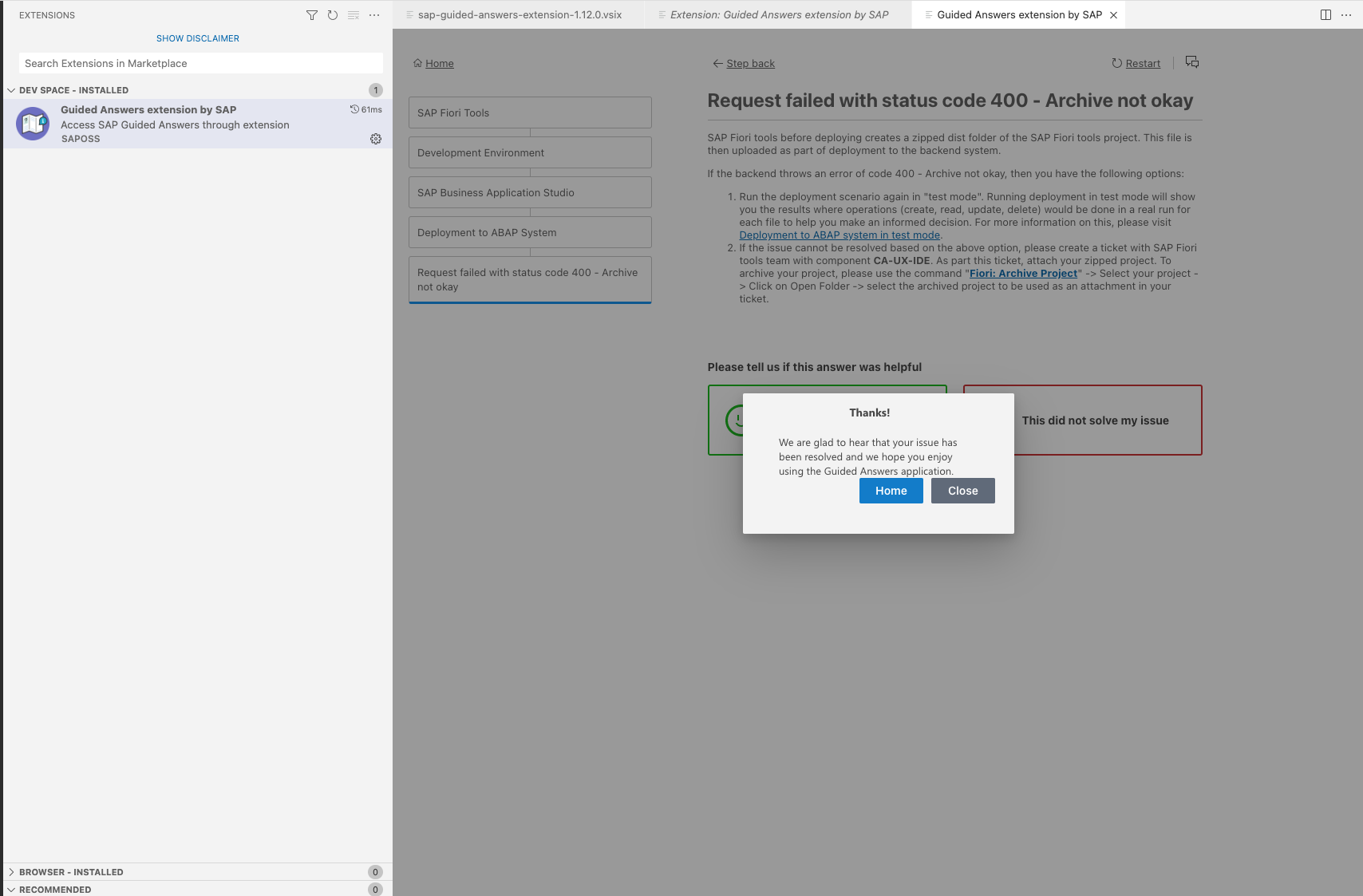1363x896 pixels.
Task: Click the SHOW DISCLAIMER link
Action: pyautogui.click(x=197, y=37)
